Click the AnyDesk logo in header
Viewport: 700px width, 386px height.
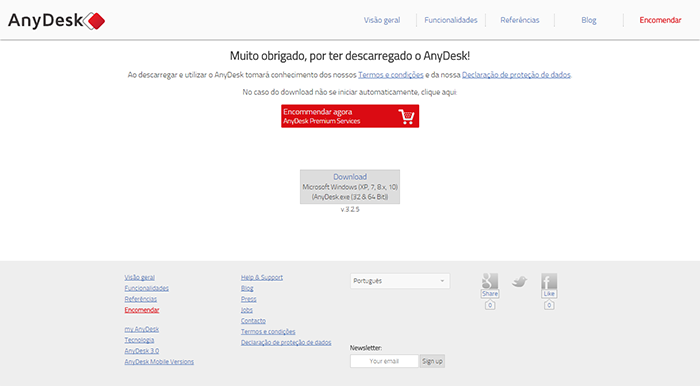point(56,21)
